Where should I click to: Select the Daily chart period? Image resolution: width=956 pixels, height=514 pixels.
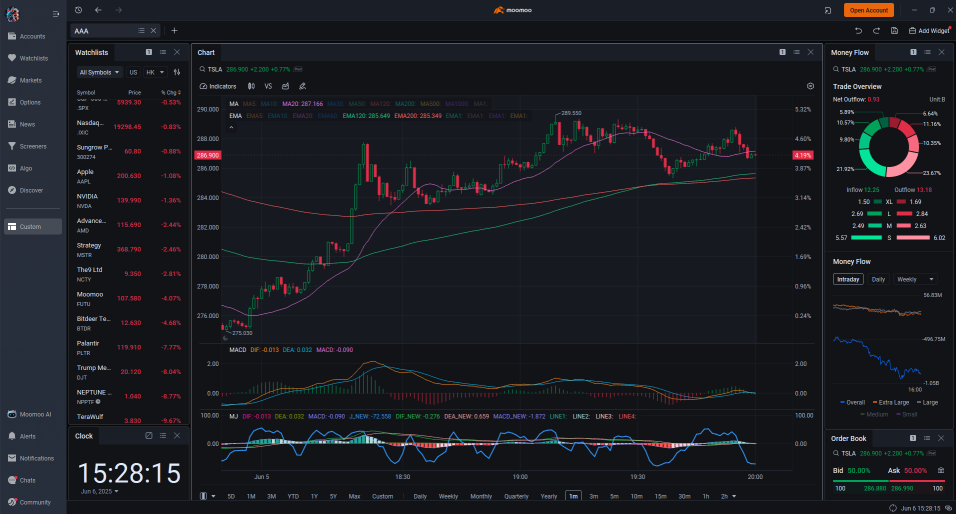tap(420, 496)
